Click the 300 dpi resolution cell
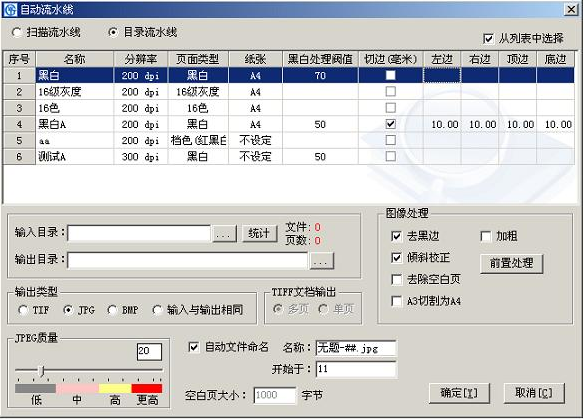 (x=141, y=156)
